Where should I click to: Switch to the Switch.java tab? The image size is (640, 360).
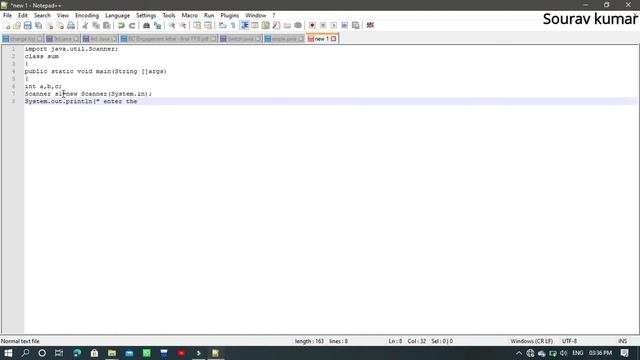click(x=240, y=39)
